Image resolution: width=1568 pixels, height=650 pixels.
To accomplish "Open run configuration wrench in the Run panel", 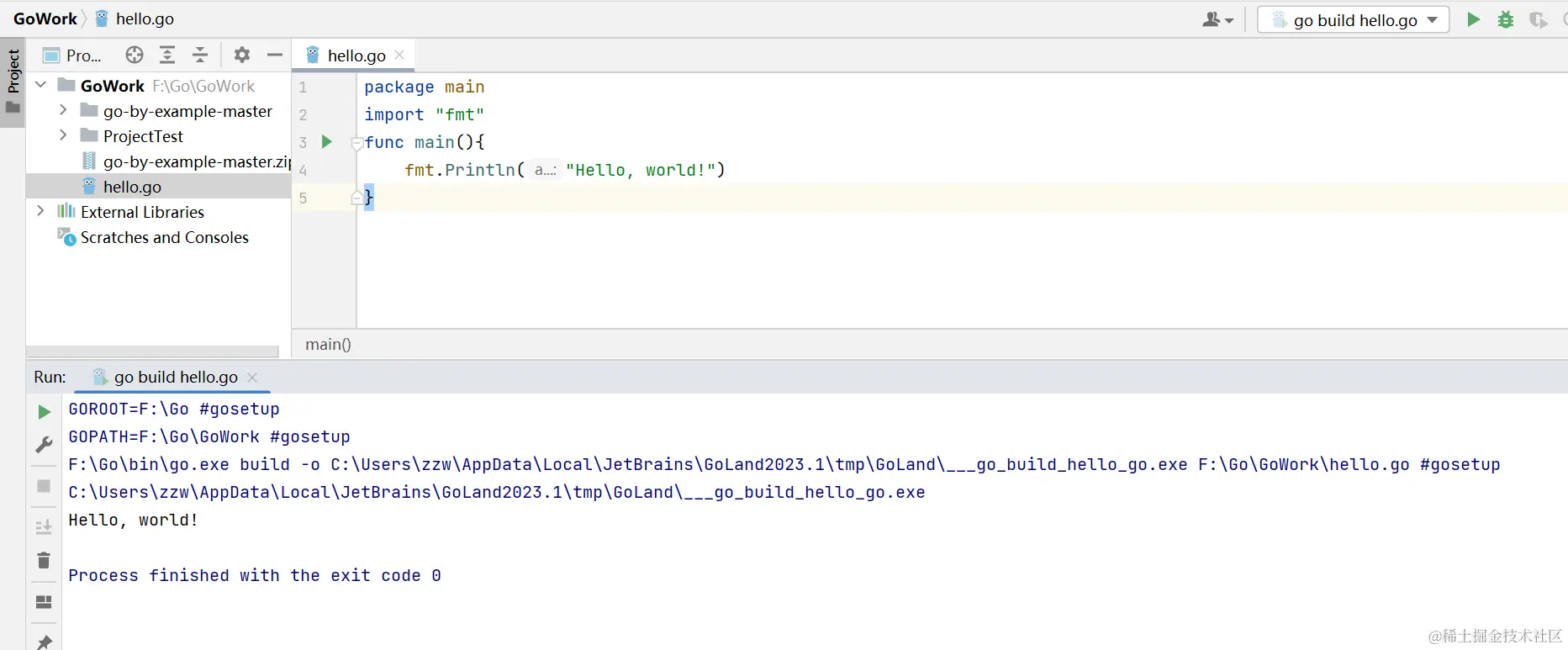I will click(44, 445).
